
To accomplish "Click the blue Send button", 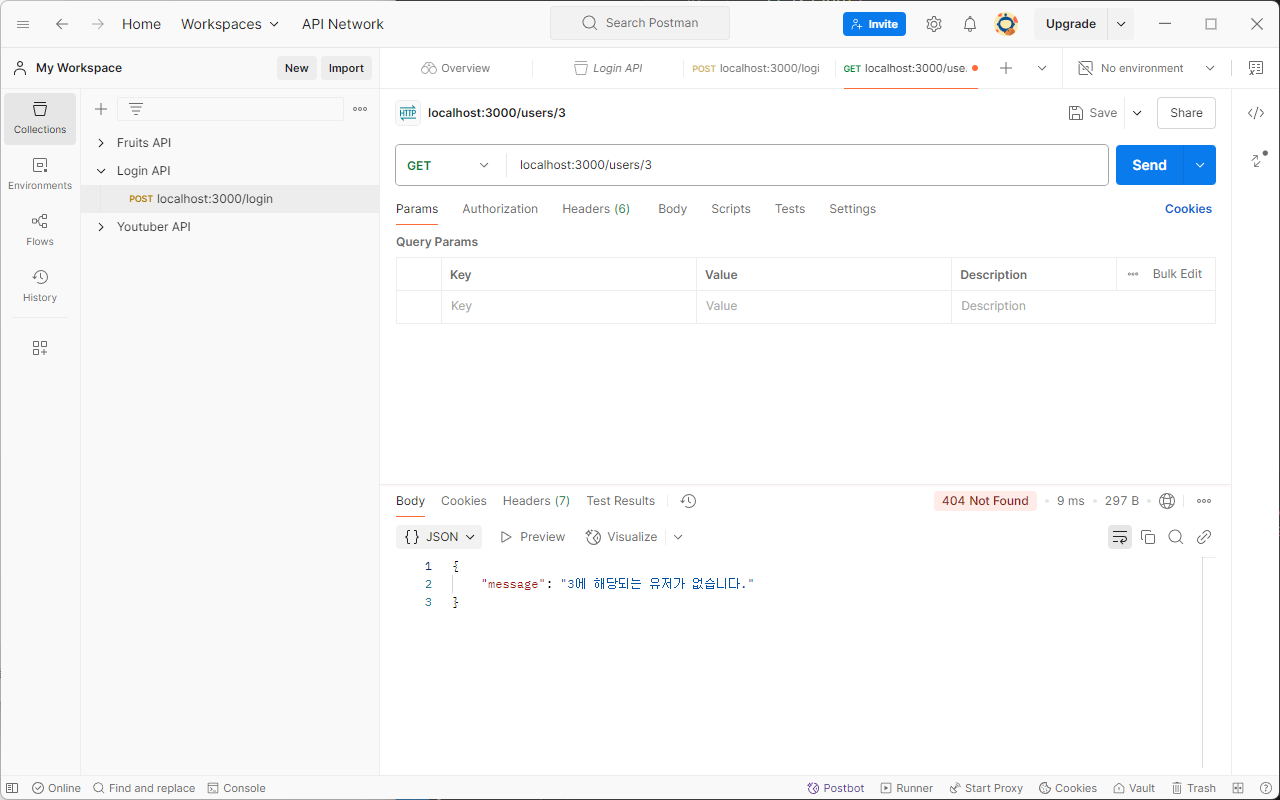I will click(1150, 165).
